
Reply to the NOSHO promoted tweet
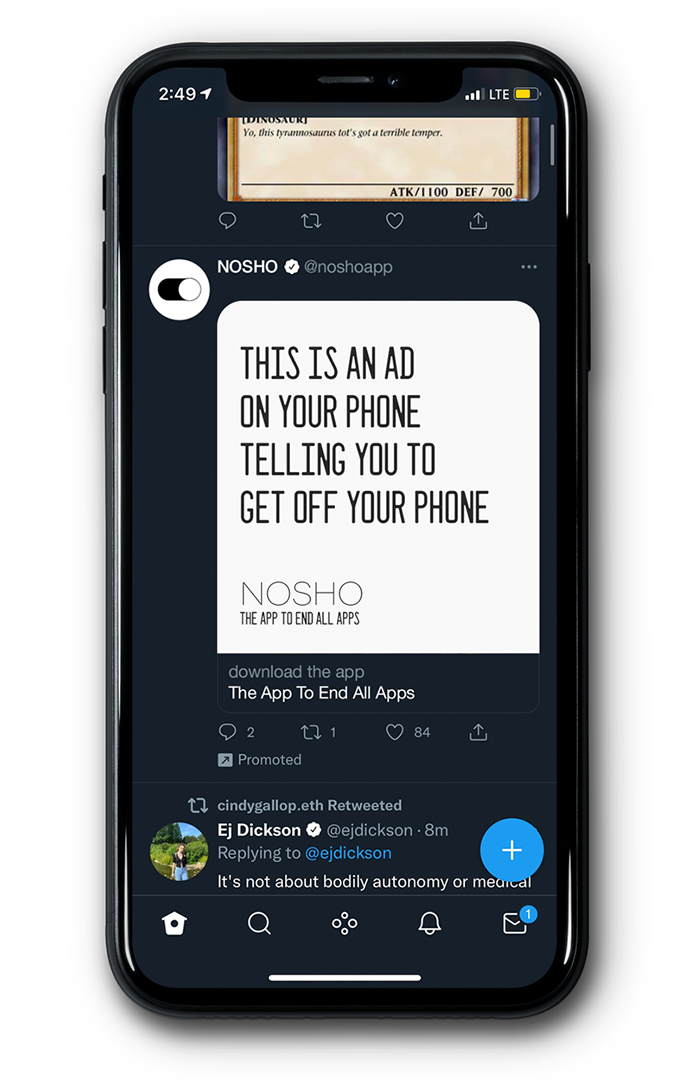pos(227,731)
